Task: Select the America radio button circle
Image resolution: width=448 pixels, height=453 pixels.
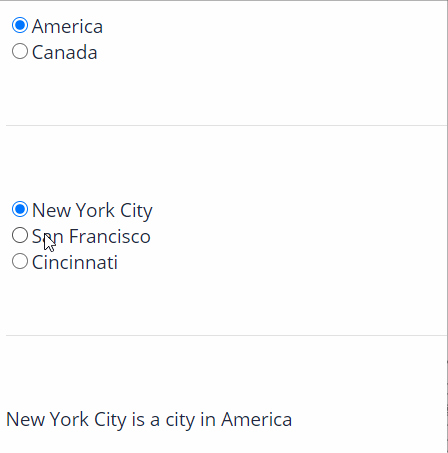Action: click(x=20, y=25)
